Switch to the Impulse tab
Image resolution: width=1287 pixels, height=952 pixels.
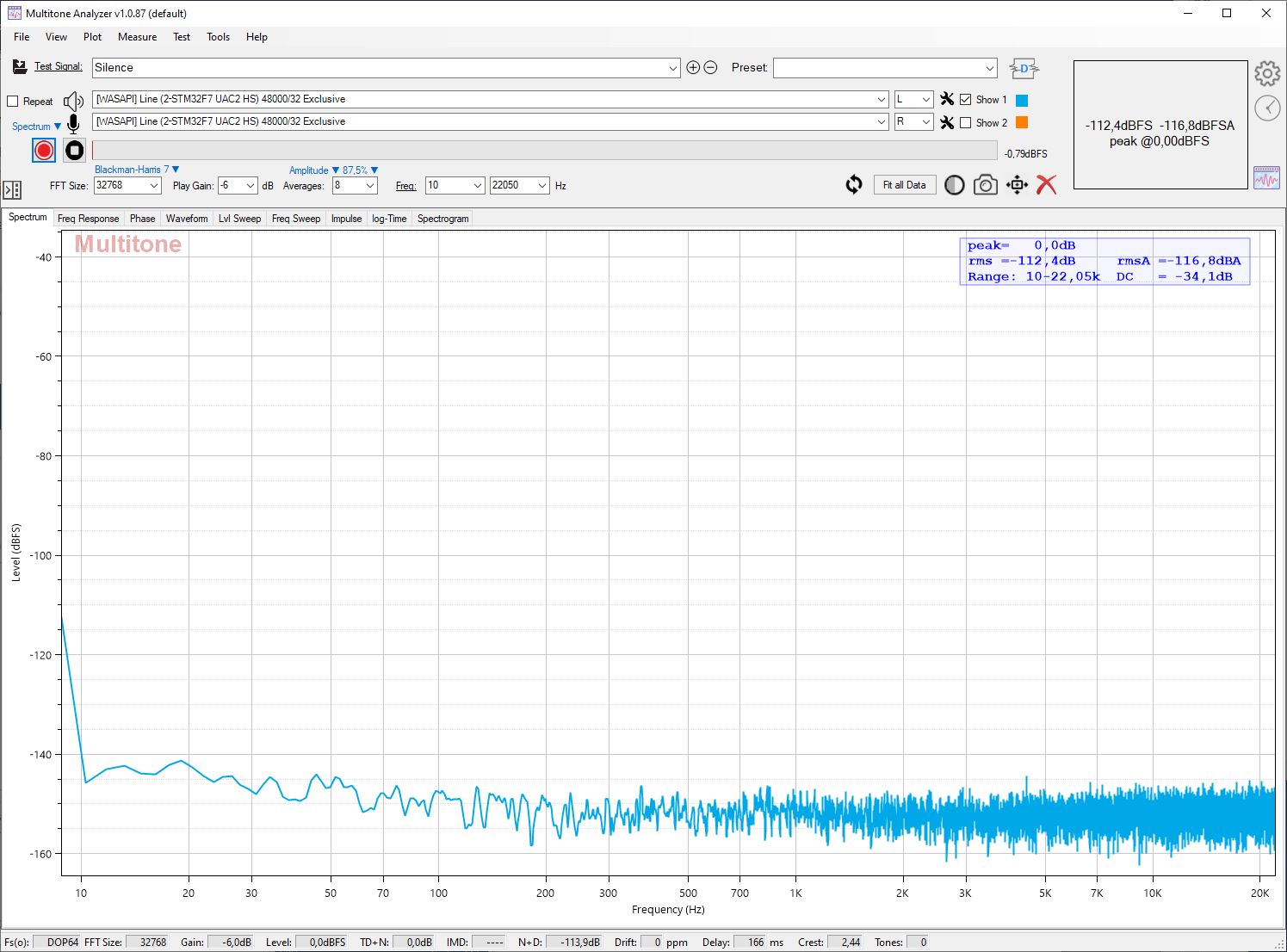(346, 219)
